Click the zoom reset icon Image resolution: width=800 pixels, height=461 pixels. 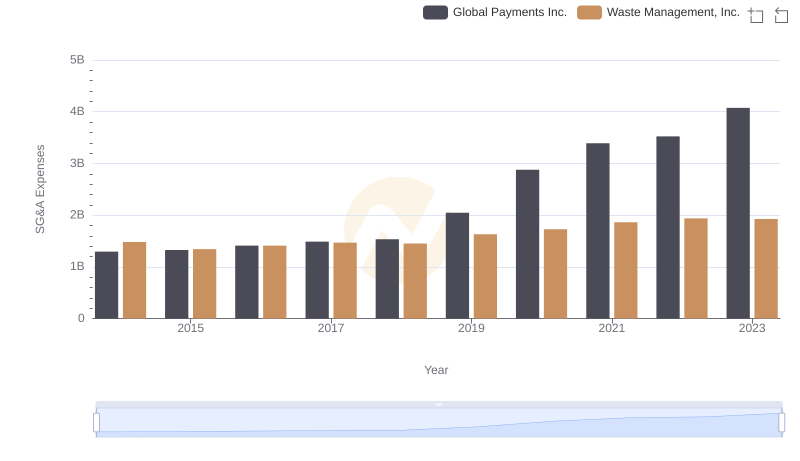[x=781, y=15]
